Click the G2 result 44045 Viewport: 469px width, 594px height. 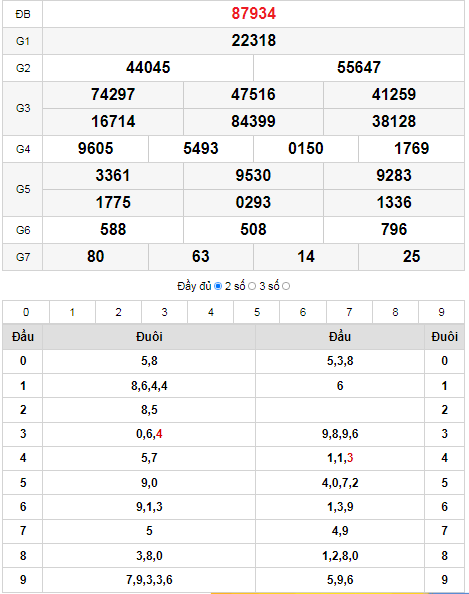(148, 67)
